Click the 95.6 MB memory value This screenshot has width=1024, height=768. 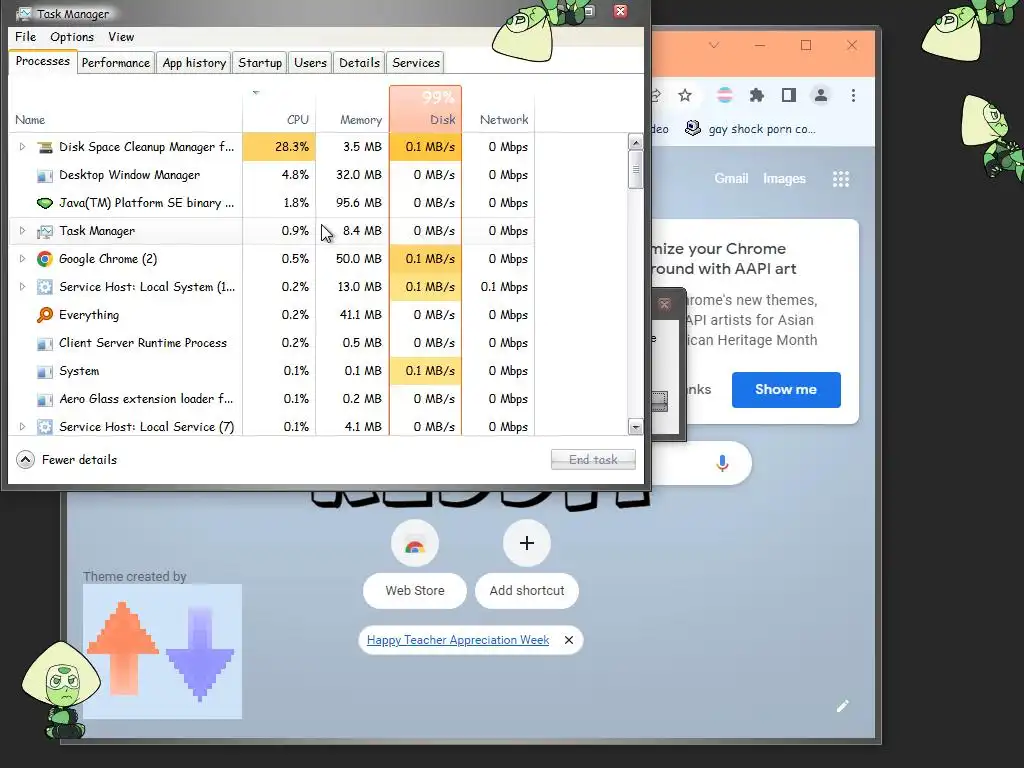pyautogui.click(x=359, y=203)
